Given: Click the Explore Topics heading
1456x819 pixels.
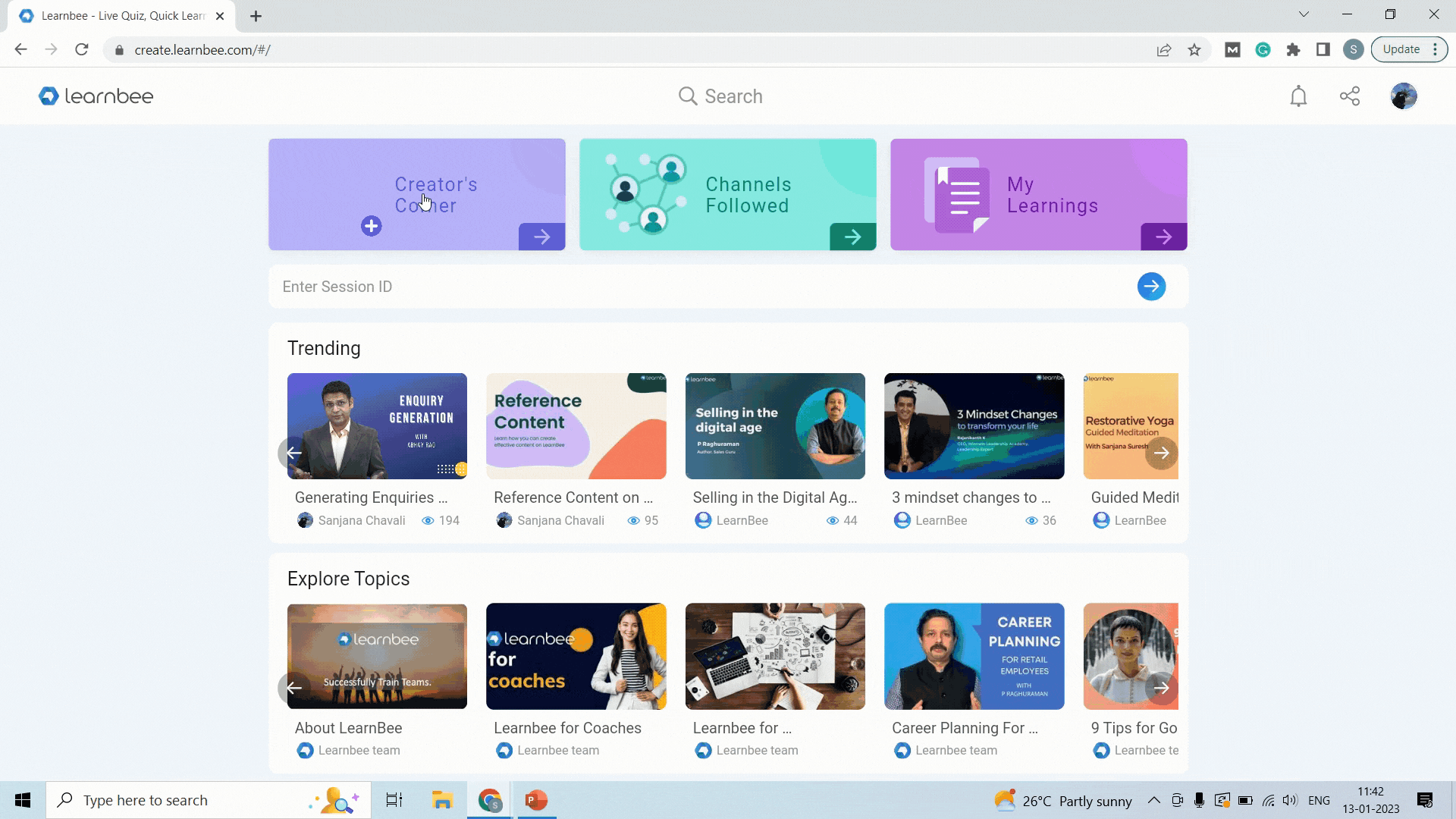Looking at the screenshot, I should click(348, 579).
